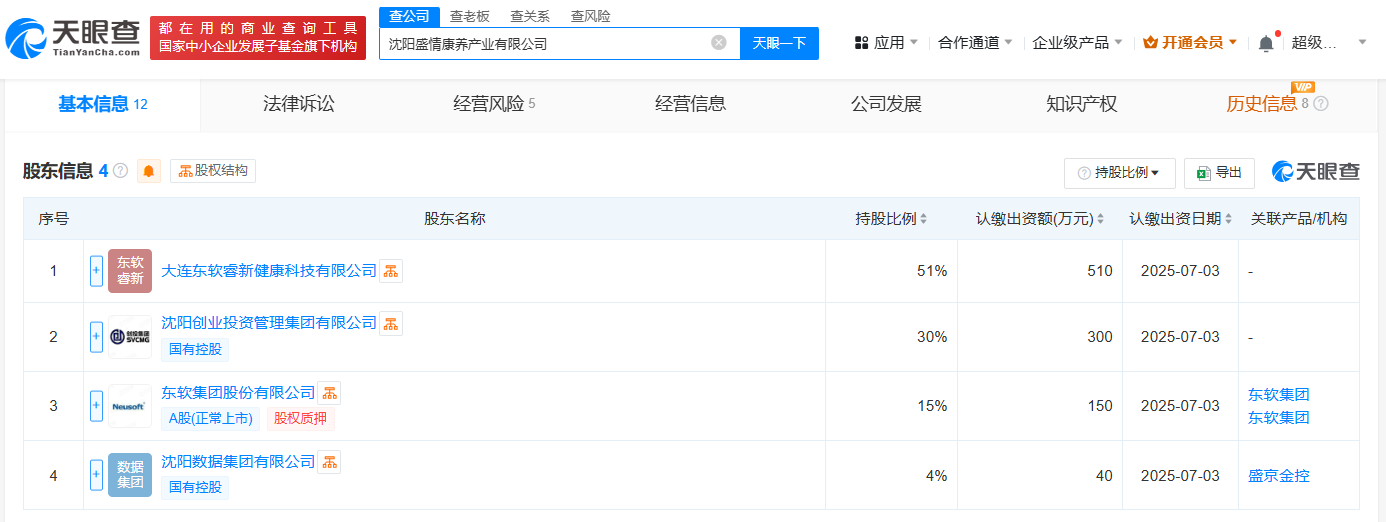Click the help question mark beside 历史信息
This screenshot has height=522, width=1386.
[1321, 103]
